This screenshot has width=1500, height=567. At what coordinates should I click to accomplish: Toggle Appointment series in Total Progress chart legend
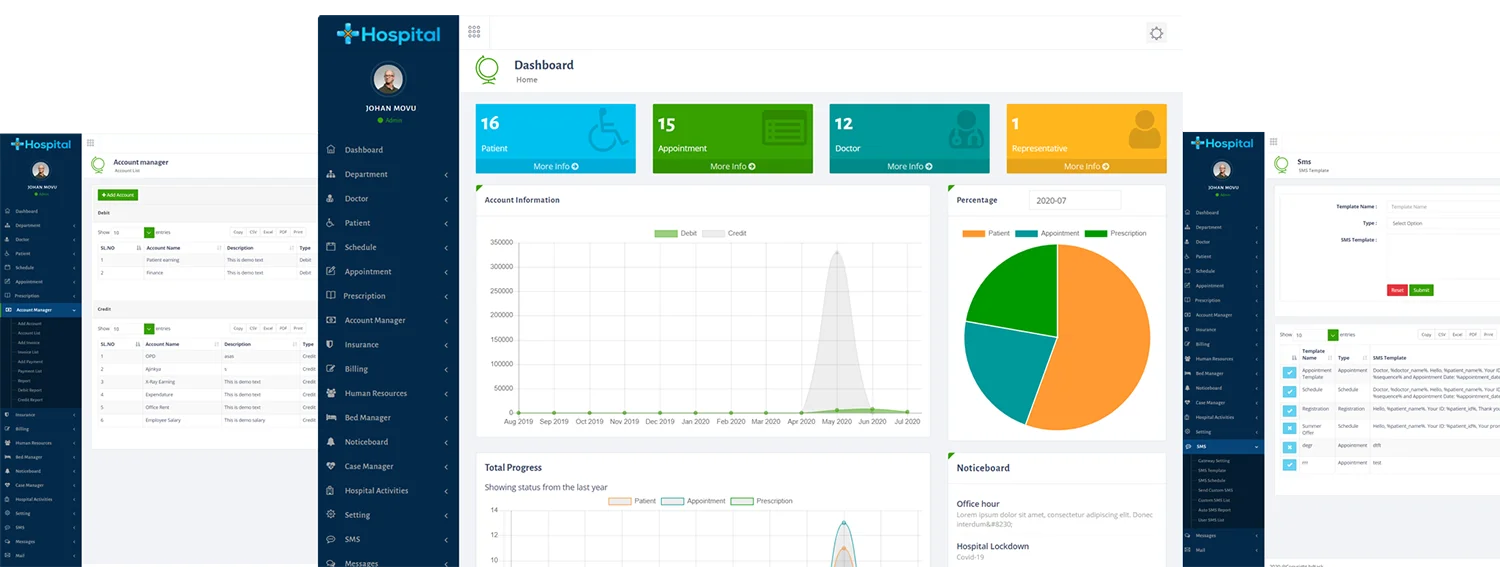[x=693, y=501]
